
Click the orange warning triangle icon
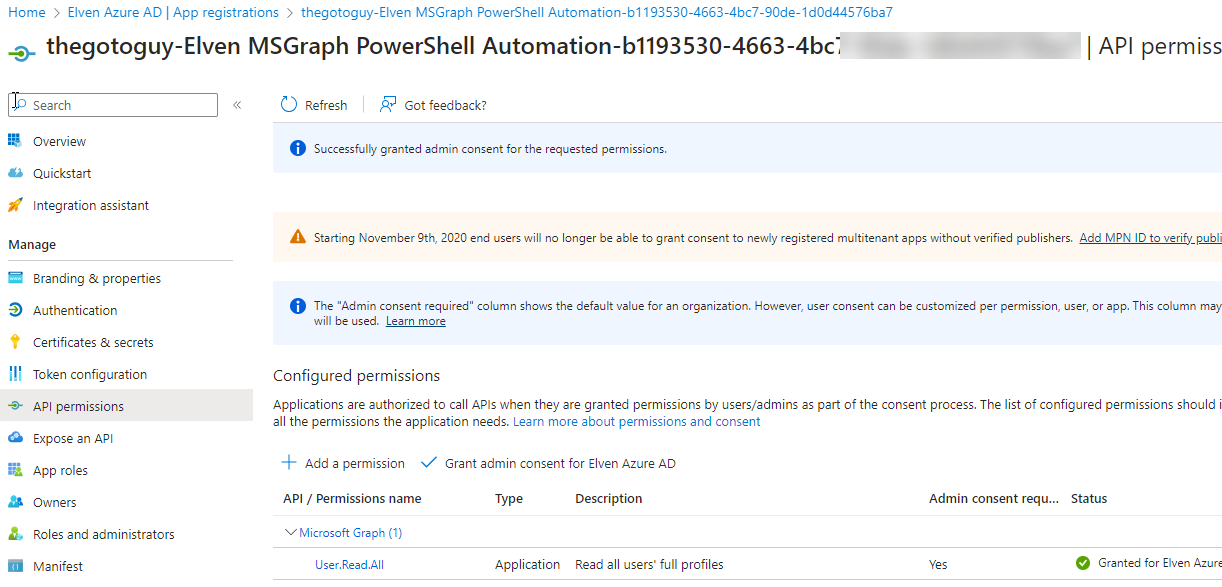click(x=297, y=237)
